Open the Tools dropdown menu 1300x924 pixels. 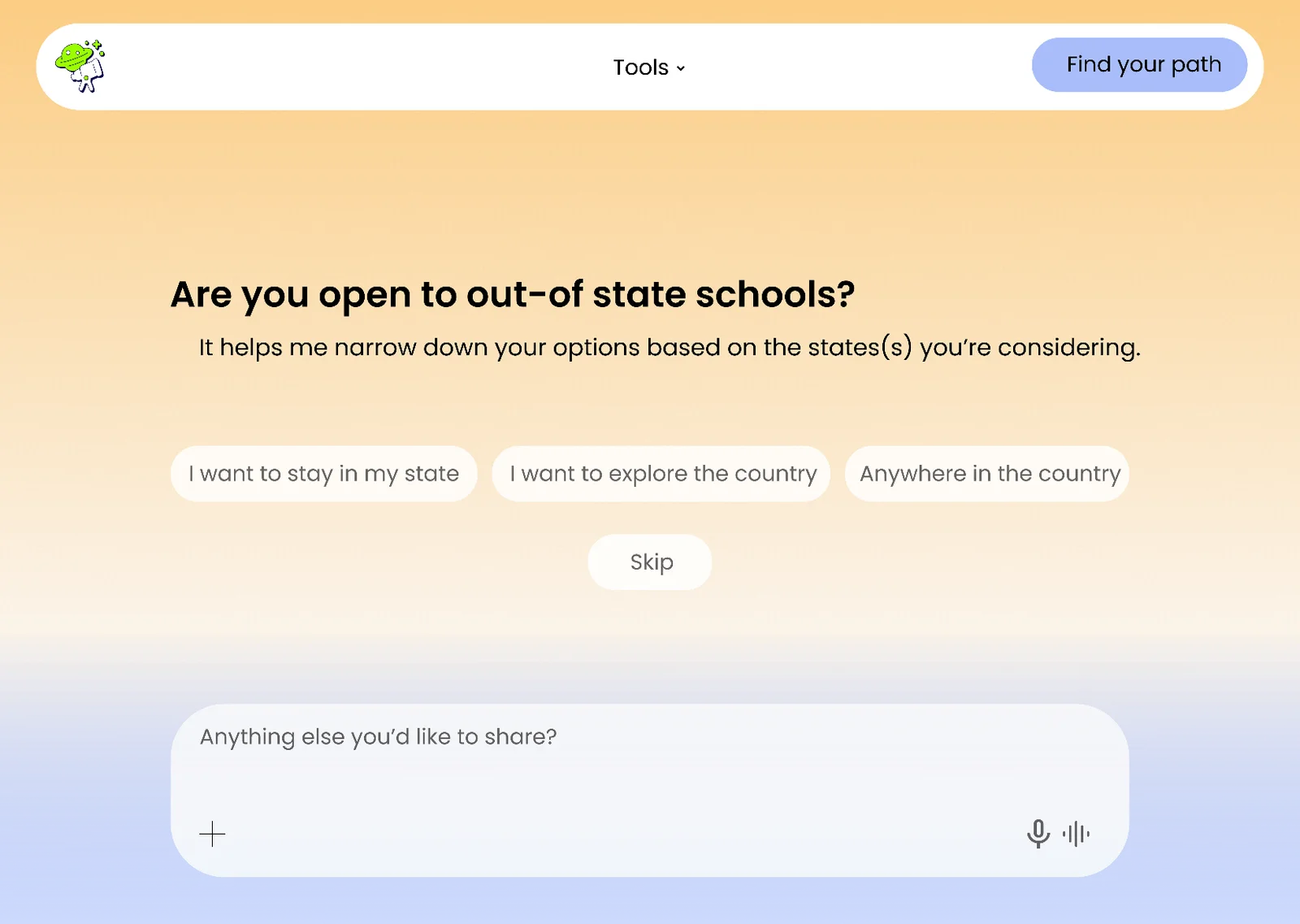pyautogui.click(x=649, y=67)
